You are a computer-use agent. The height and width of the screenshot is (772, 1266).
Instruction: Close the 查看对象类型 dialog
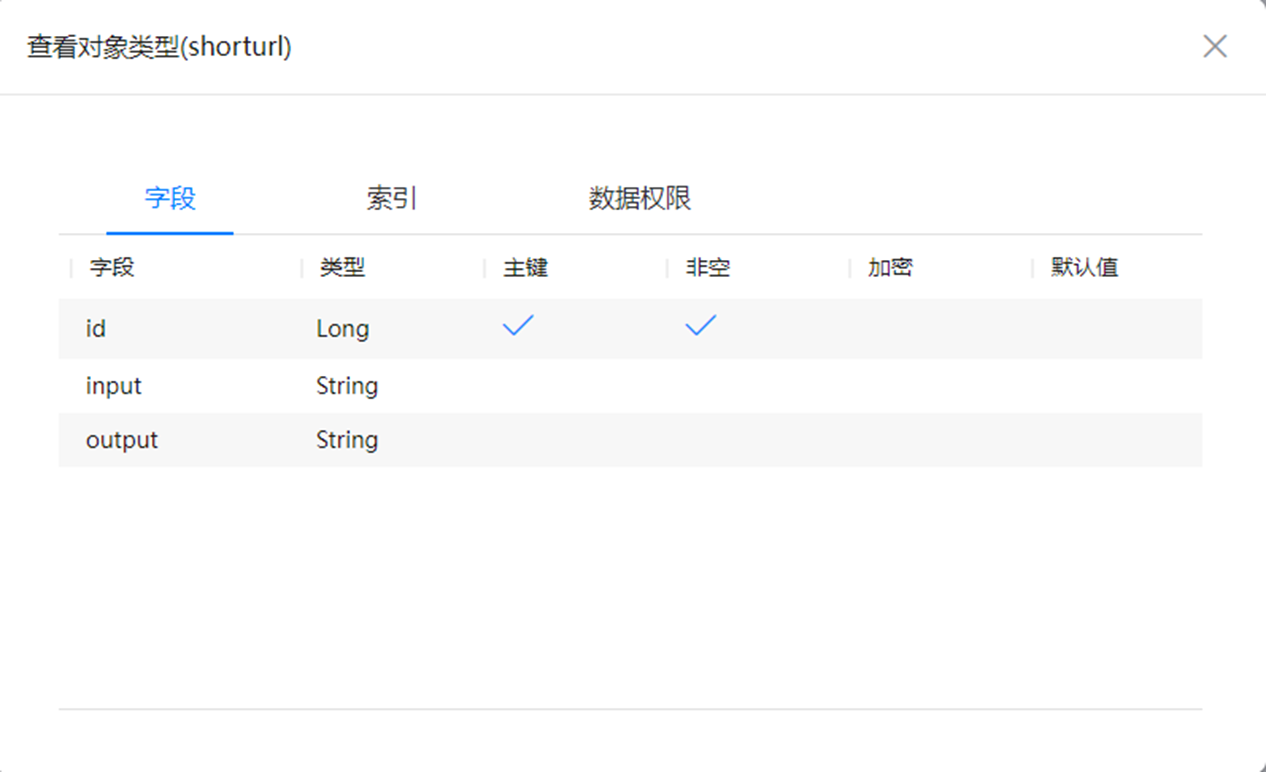1215,46
